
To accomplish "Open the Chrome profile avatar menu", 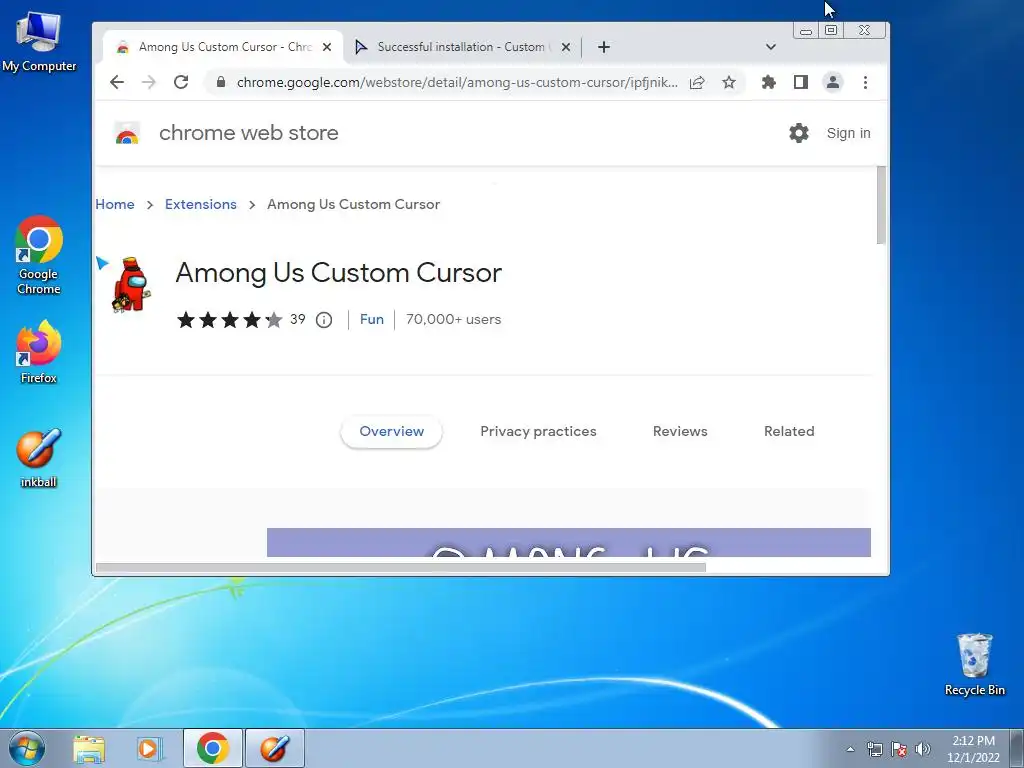I will coord(833,82).
